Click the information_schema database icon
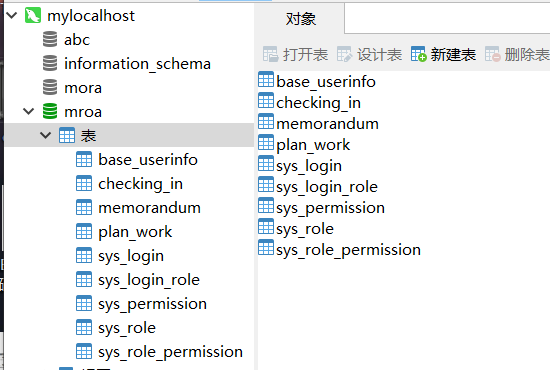This screenshot has width=550, height=370. 50,63
